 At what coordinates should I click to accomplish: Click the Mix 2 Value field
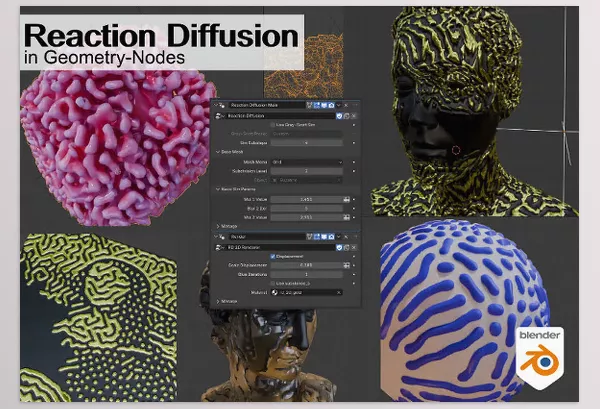click(307, 217)
